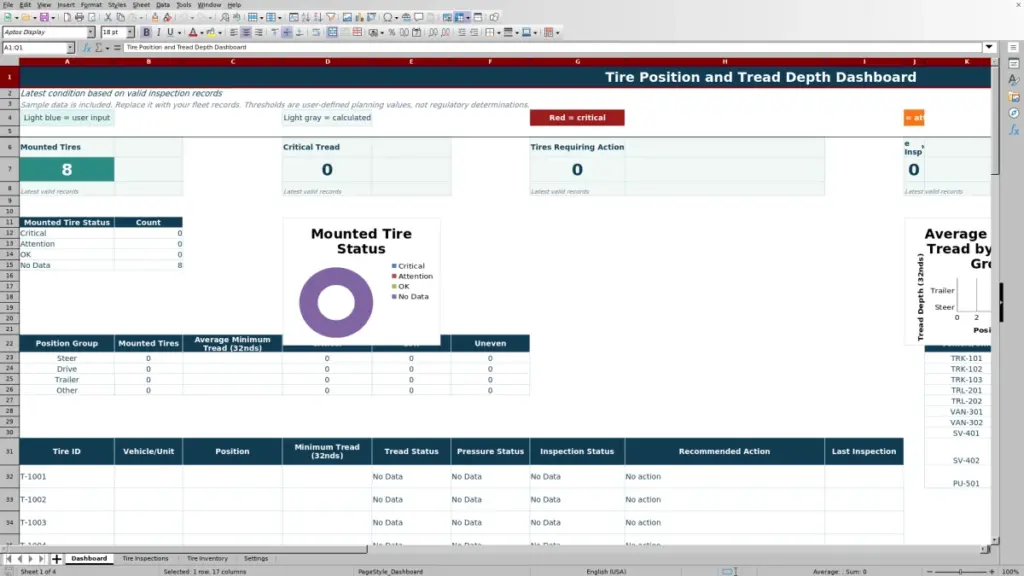Switch to Tire Inspections sheet tab
Viewport: 1024px width, 576px height.
145,558
